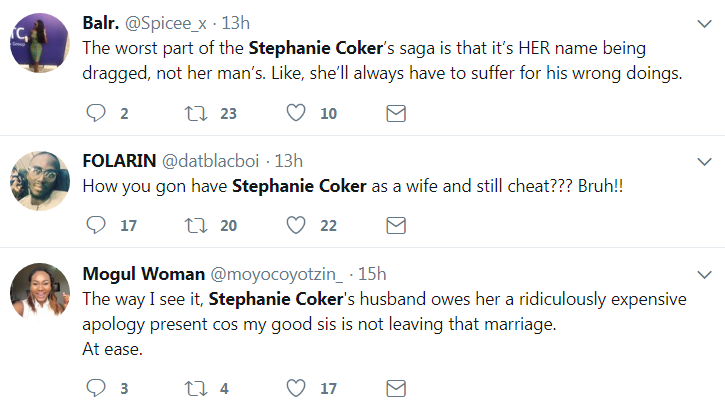Image resolution: width=725 pixels, height=405 pixels.
Task: Like FOLARIN's tweet about cheating
Action: pos(296,226)
